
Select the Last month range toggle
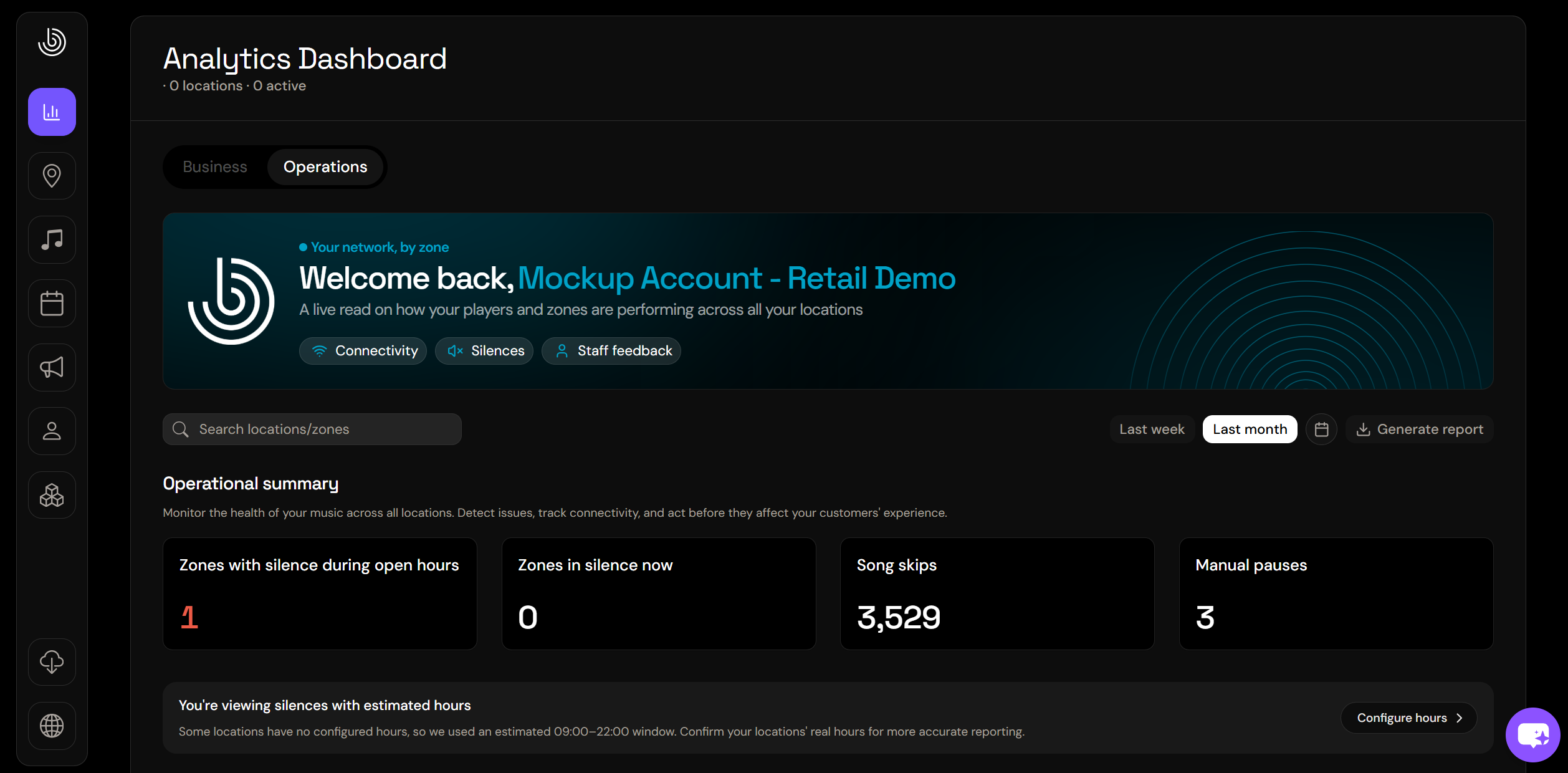tap(1250, 430)
